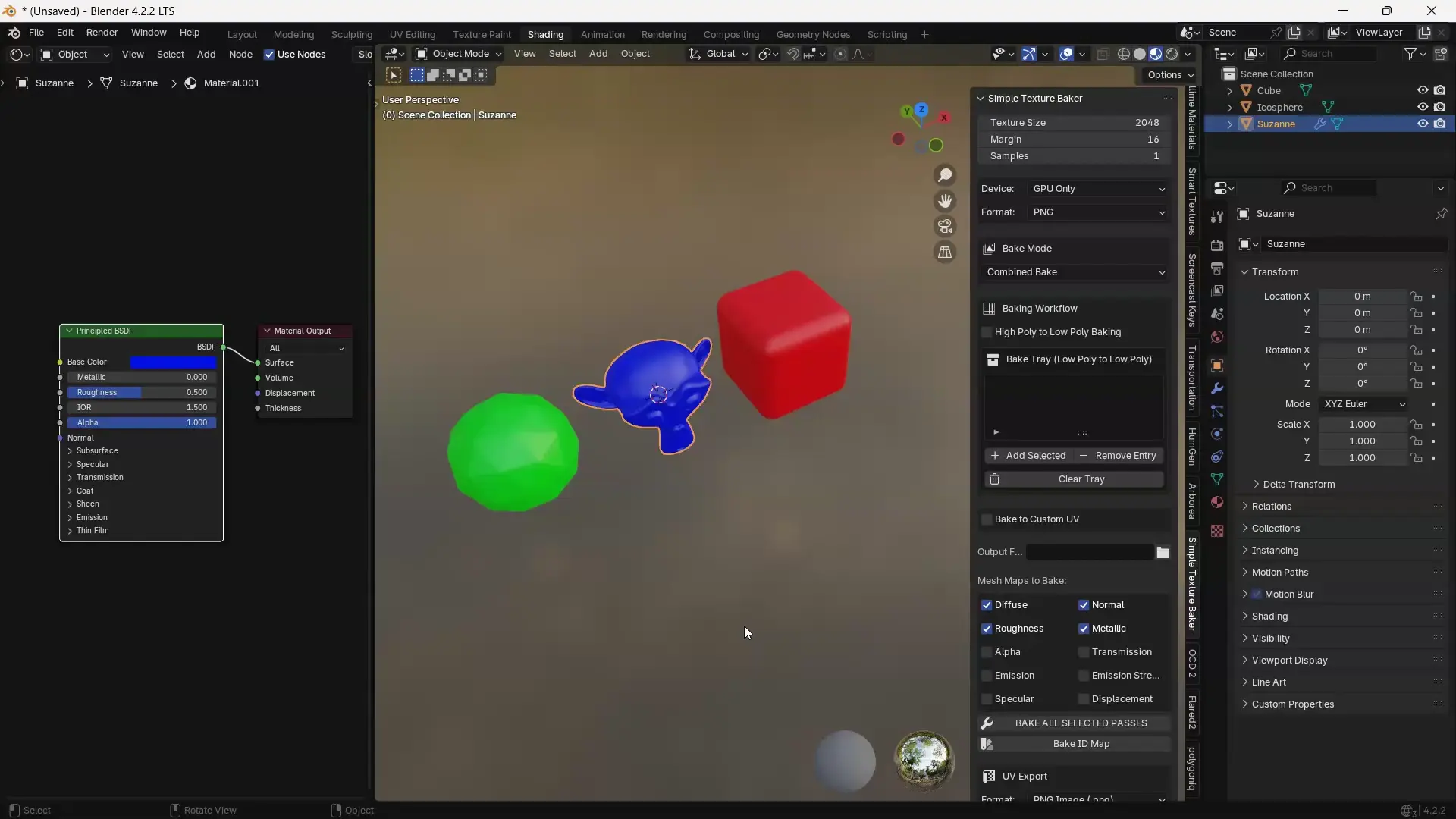Viewport: 1456px width, 819px height.
Task: Switch perspective/orthographic grid icon
Action: (945, 253)
